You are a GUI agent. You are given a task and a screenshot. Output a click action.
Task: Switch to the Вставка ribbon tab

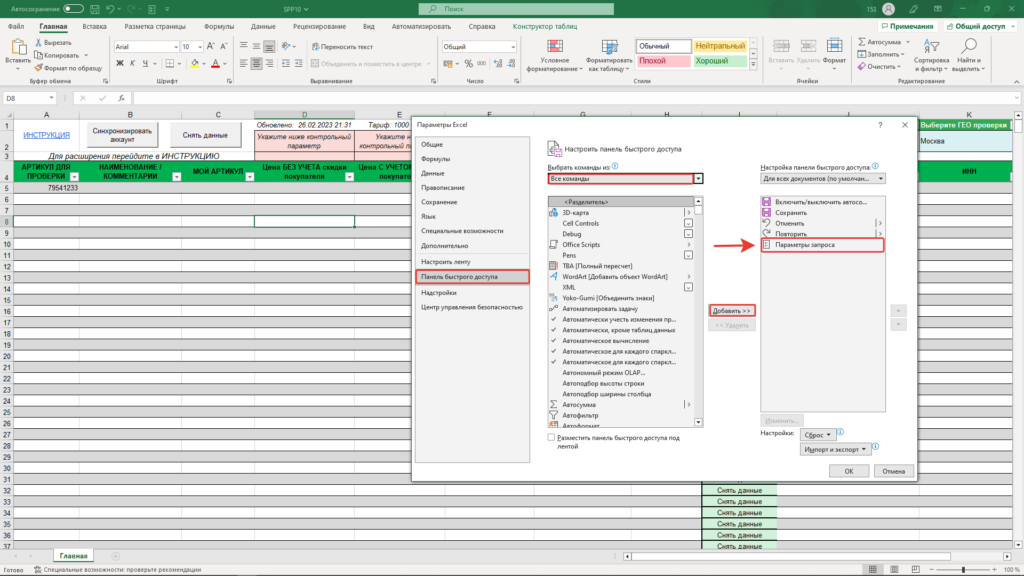tap(95, 27)
